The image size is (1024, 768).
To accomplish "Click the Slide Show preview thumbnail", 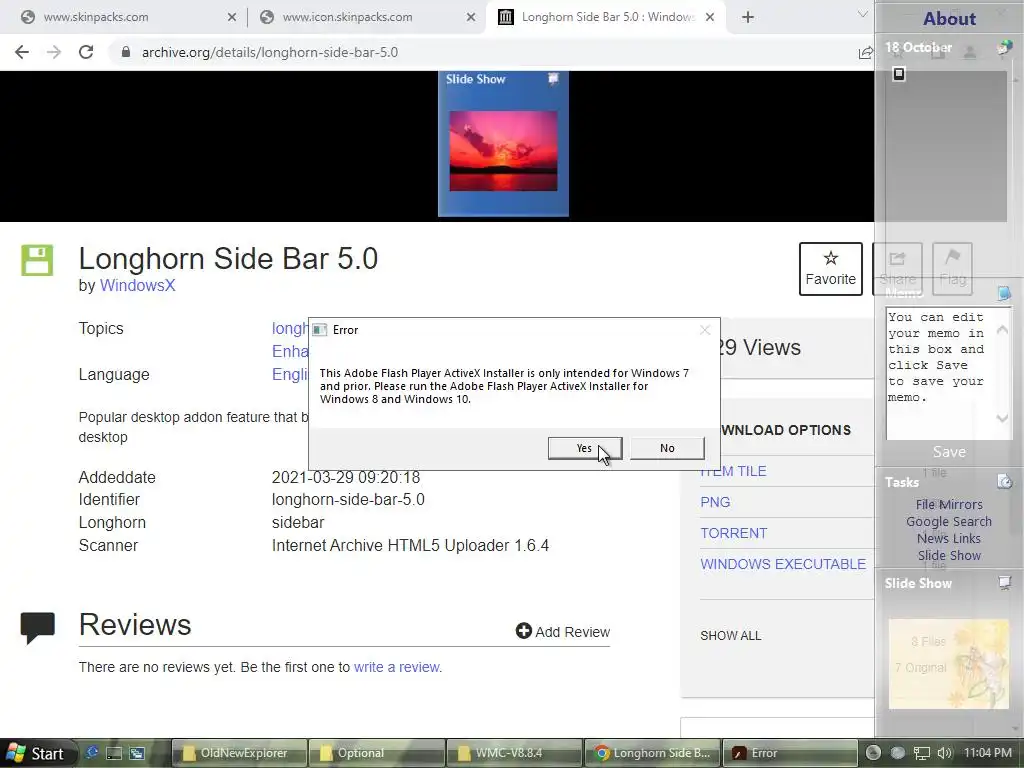I will [504, 144].
